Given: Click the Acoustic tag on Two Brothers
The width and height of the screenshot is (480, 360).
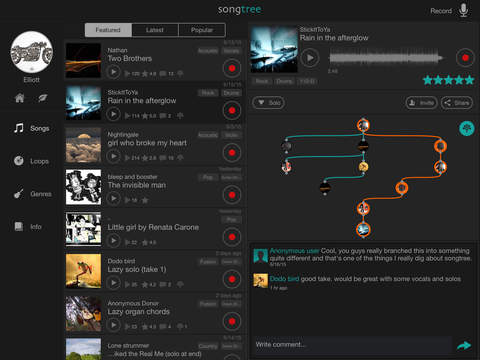Looking at the screenshot, I should coord(208,51).
